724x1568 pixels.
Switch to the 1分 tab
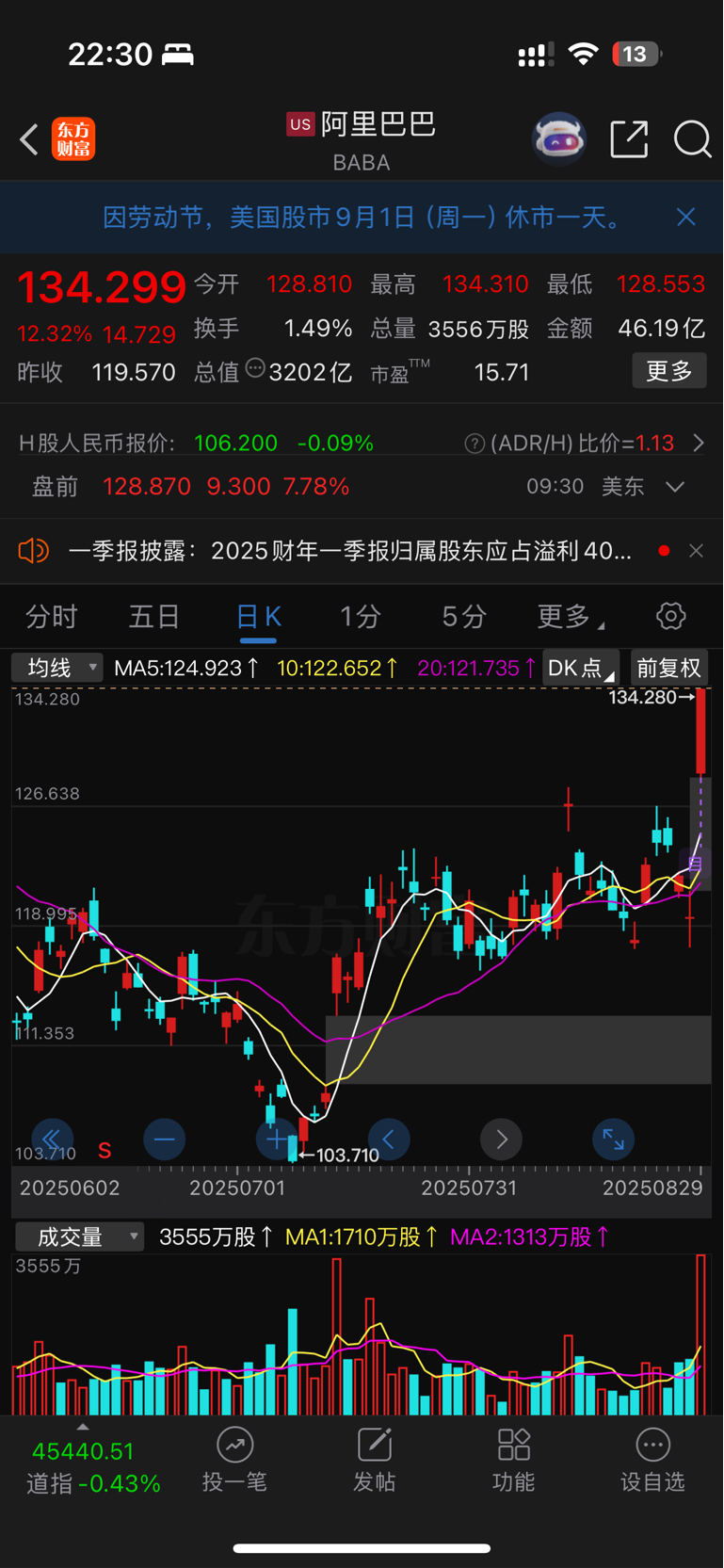[361, 617]
